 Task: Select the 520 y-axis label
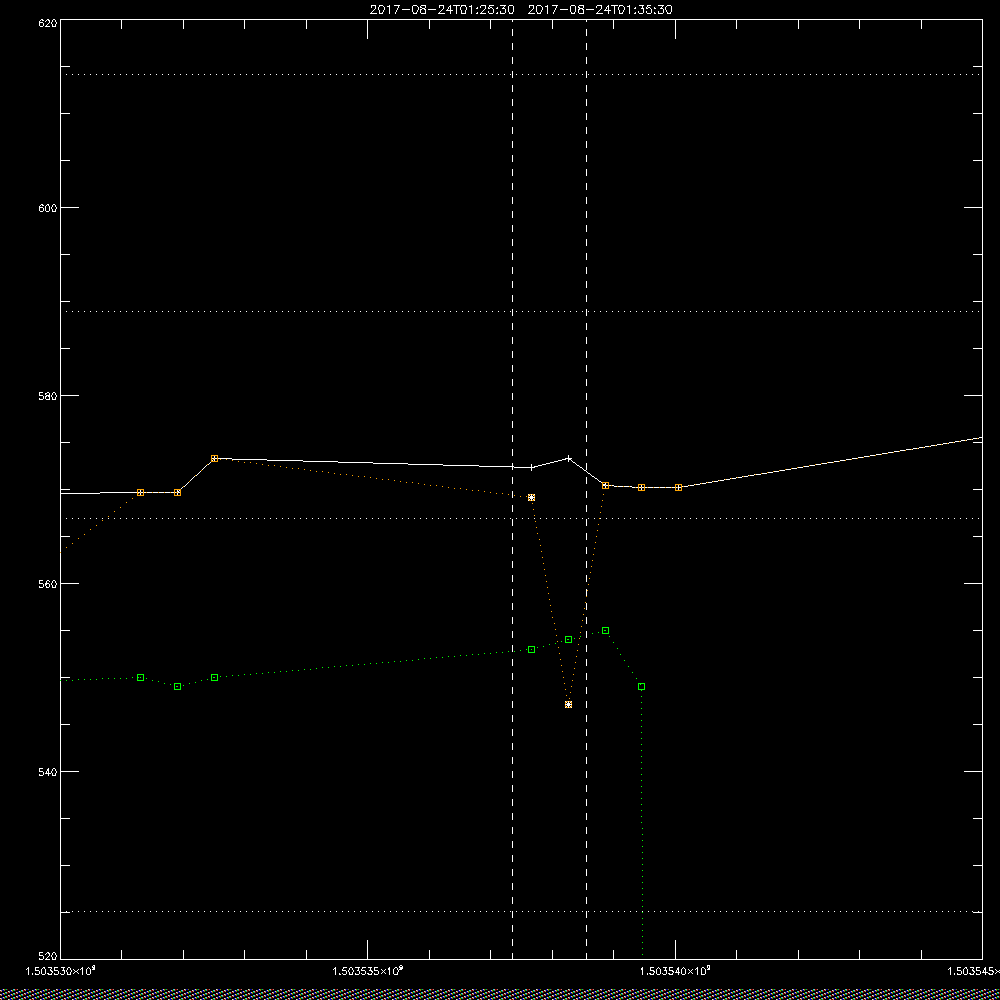48,955
